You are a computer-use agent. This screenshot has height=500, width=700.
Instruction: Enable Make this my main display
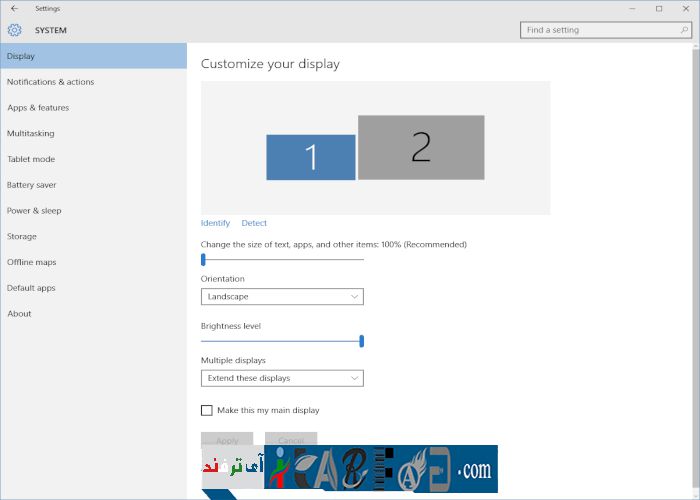click(207, 410)
